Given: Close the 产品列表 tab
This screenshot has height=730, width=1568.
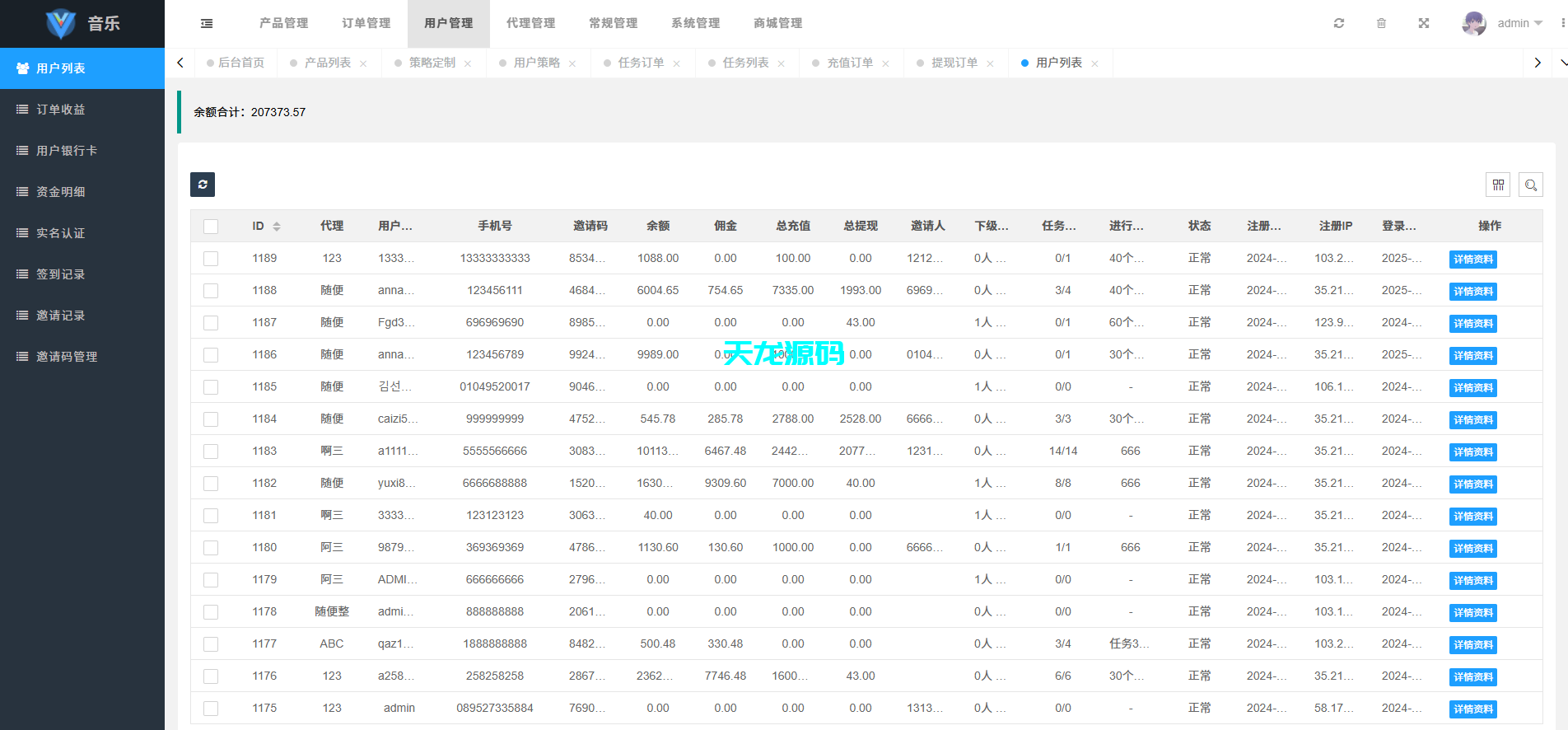Looking at the screenshot, I should pos(363,63).
